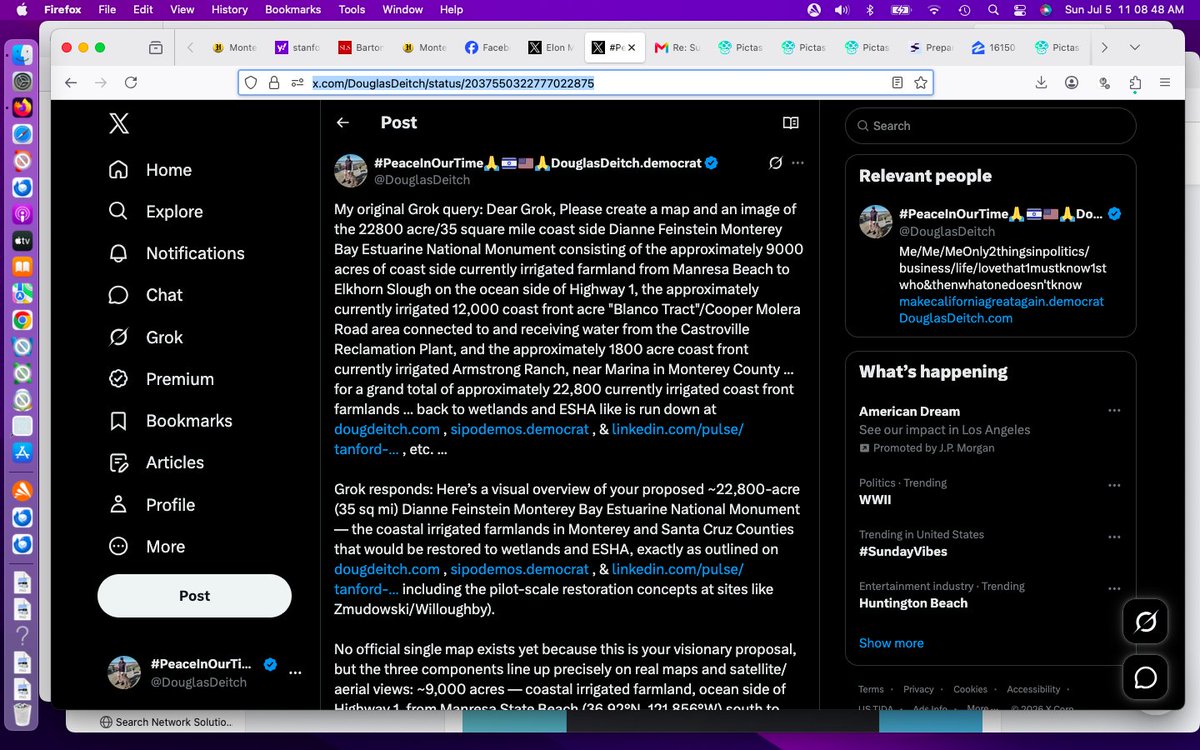Click the X Search input field
The height and width of the screenshot is (750, 1200).
990,126
